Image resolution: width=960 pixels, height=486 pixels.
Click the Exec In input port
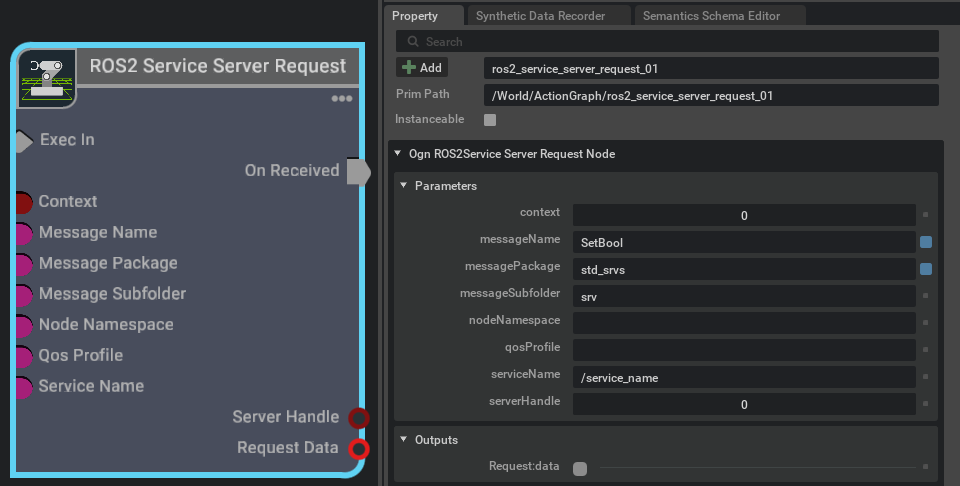point(24,140)
